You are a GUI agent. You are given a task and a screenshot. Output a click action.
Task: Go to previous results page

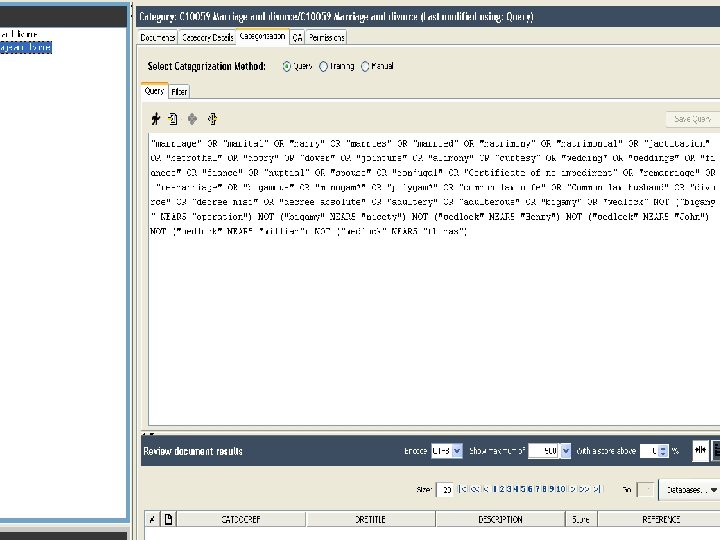point(486,489)
